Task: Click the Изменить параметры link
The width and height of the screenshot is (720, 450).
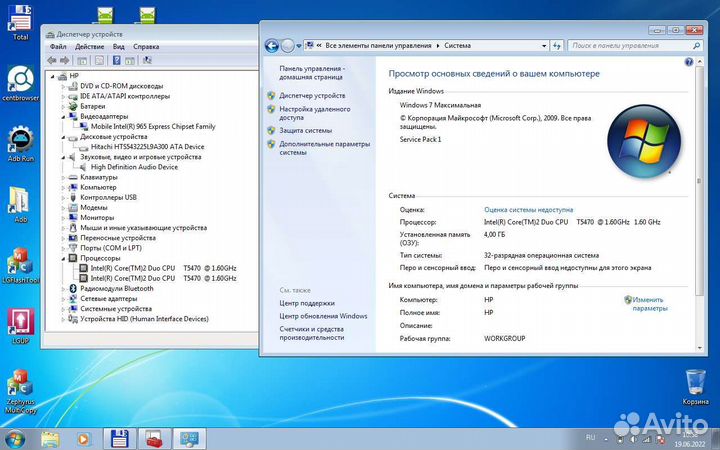Action: [x=649, y=304]
